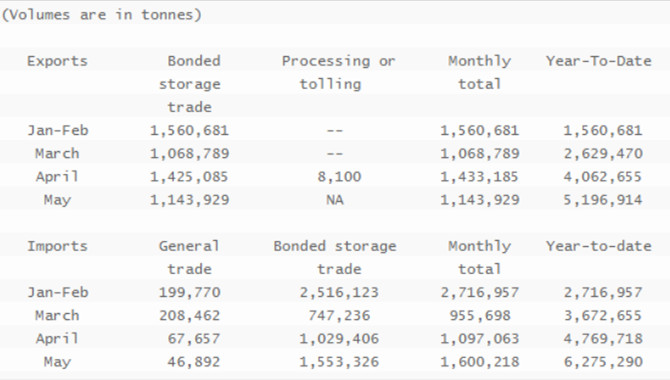
Task: Select April exports monthly total 1,433,185
Action: click(x=479, y=177)
